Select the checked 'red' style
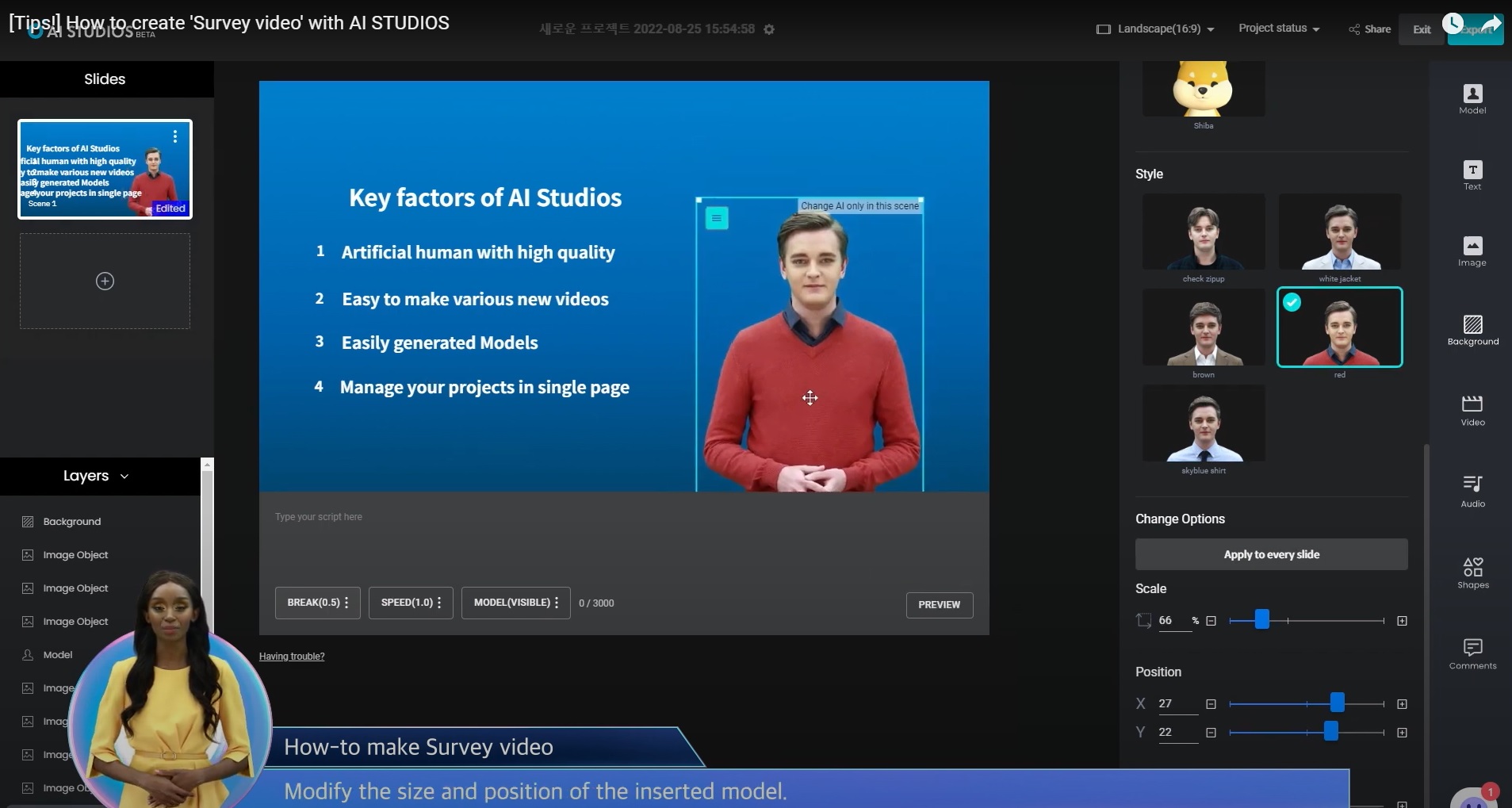Image resolution: width=1512 pixels, height=808 pixels. pyautogui.click(x=1340, y=327)
